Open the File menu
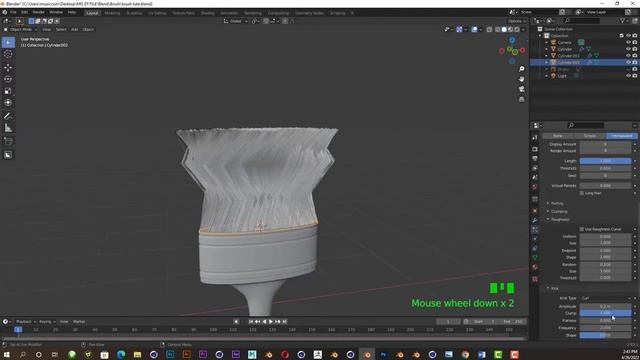 pyautogui.click(x=13, y=12)
